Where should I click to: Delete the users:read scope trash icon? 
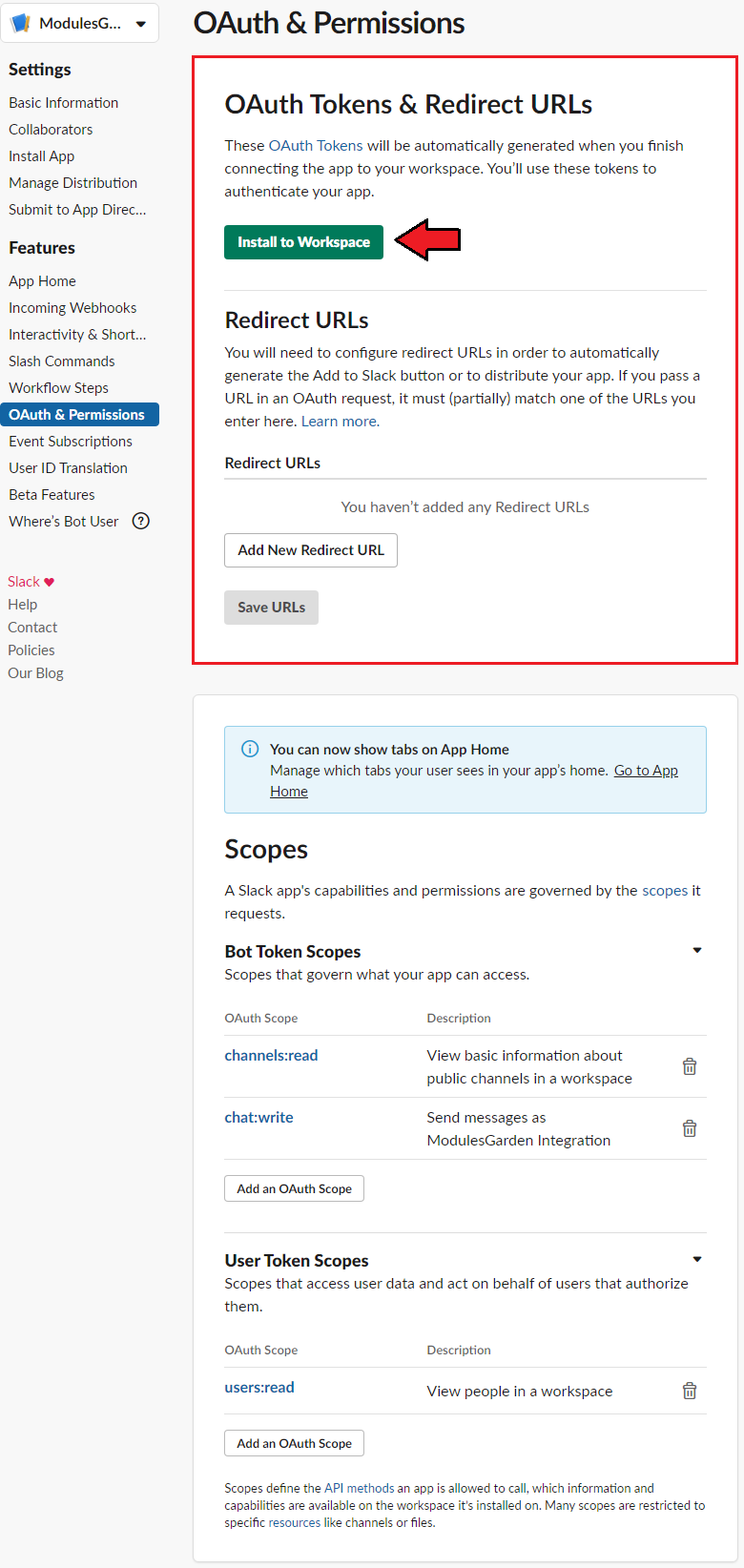point(690,1391)
